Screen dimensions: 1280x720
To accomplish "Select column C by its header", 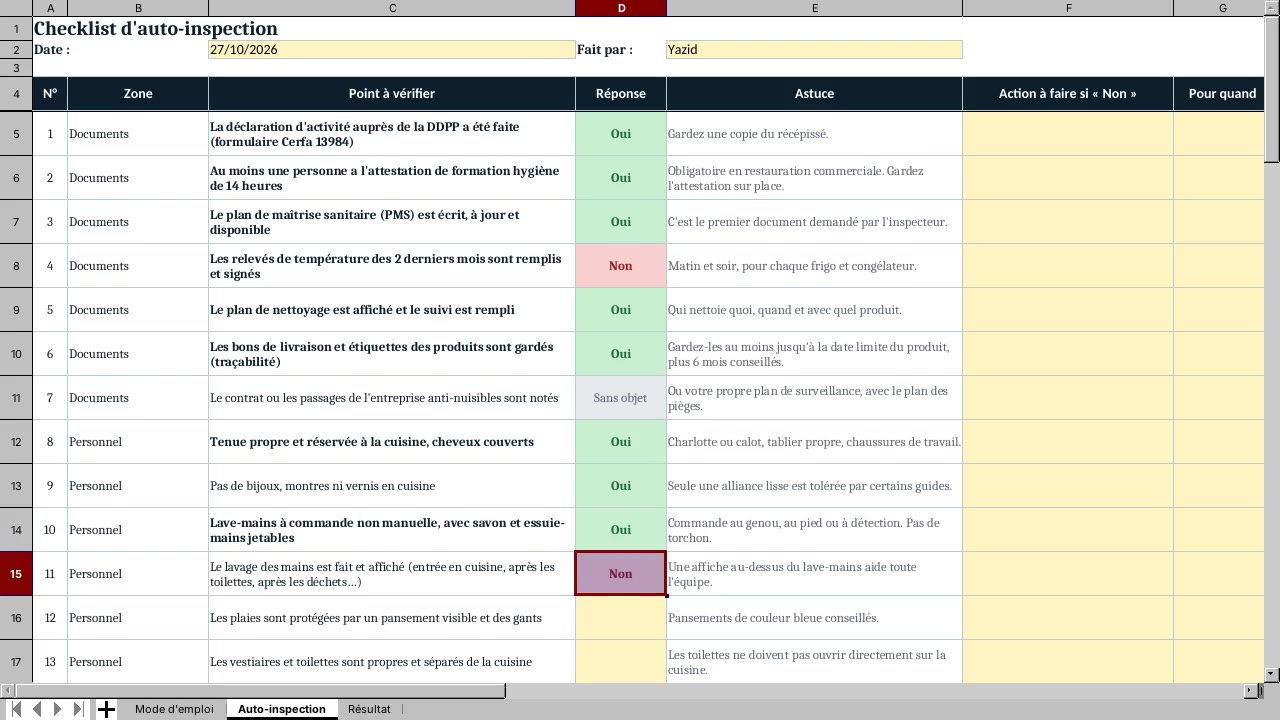I will [392, 8].
